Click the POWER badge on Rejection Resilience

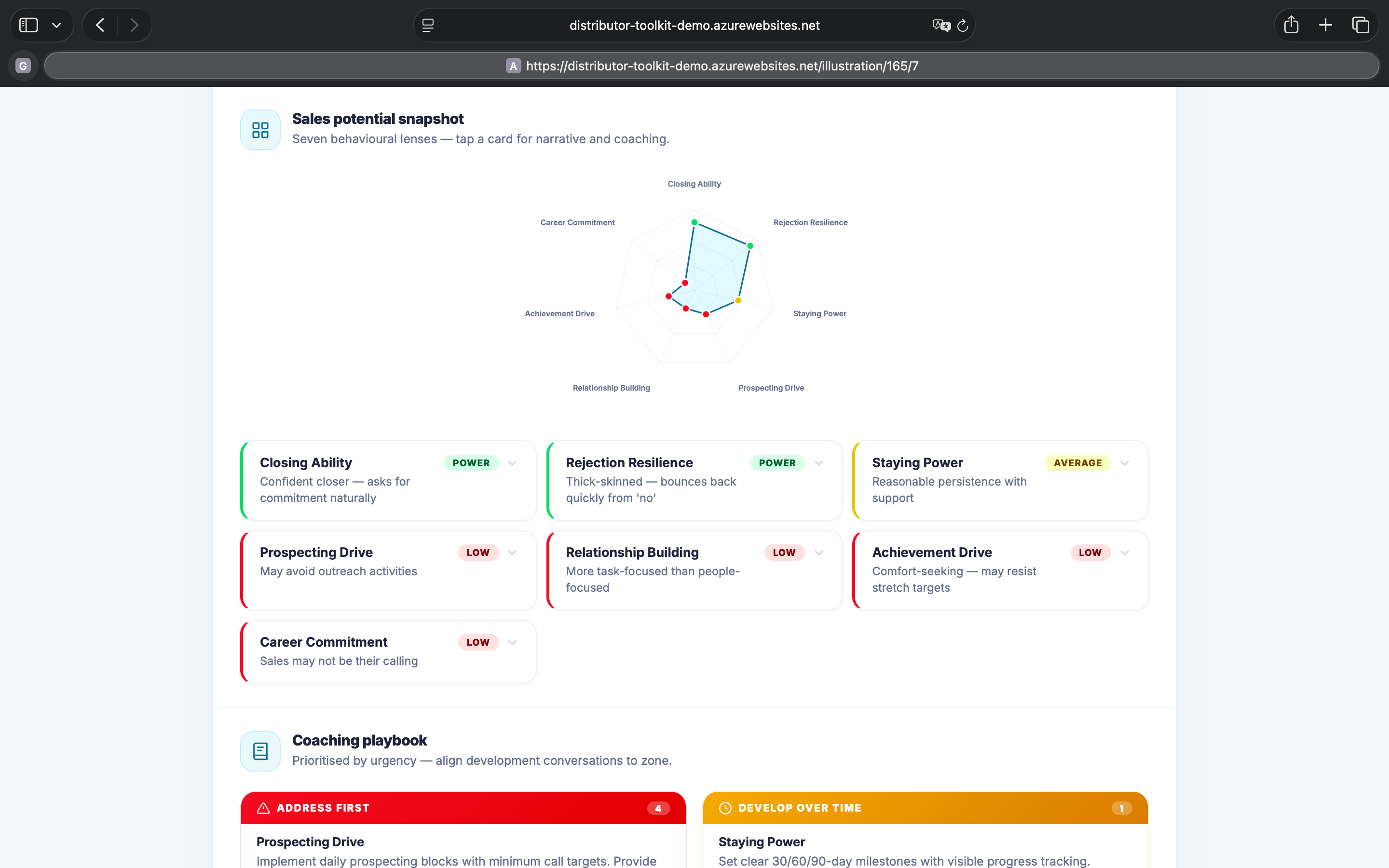click(x=777, y=463)
